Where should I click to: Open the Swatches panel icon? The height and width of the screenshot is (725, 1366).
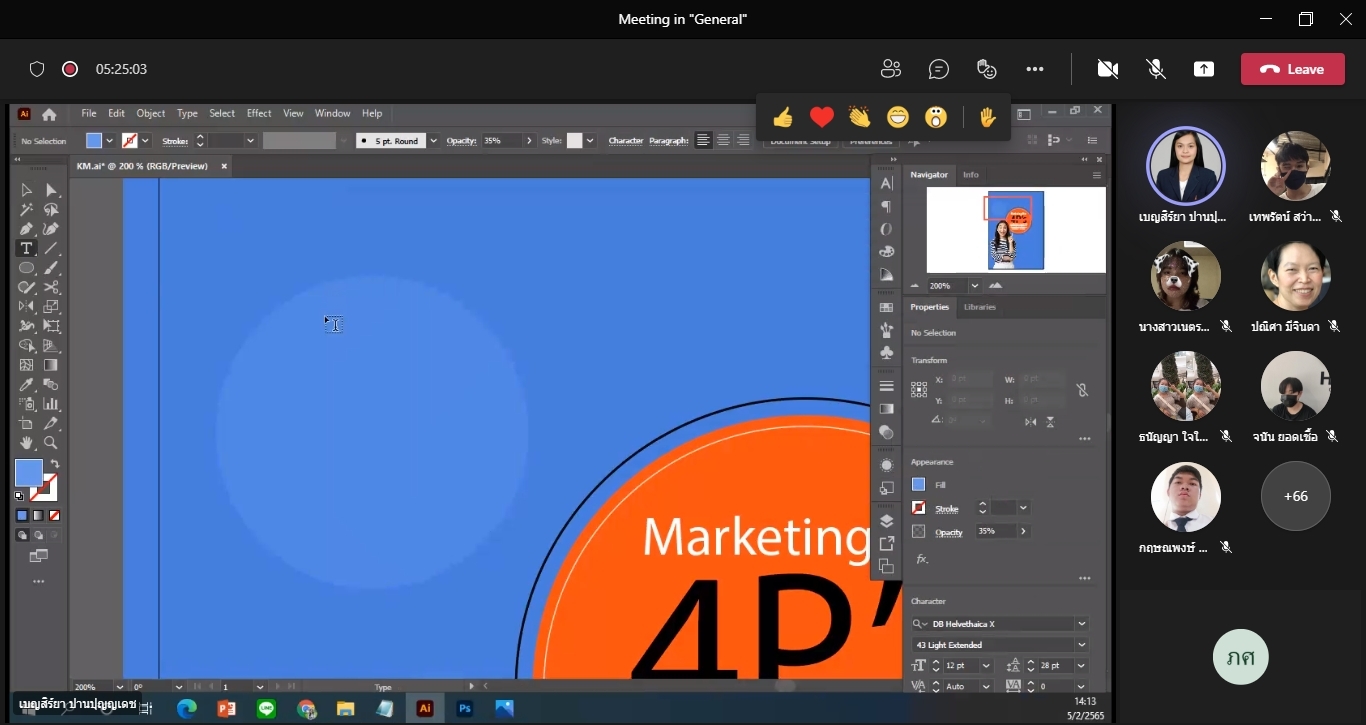(x=886, y=307)
